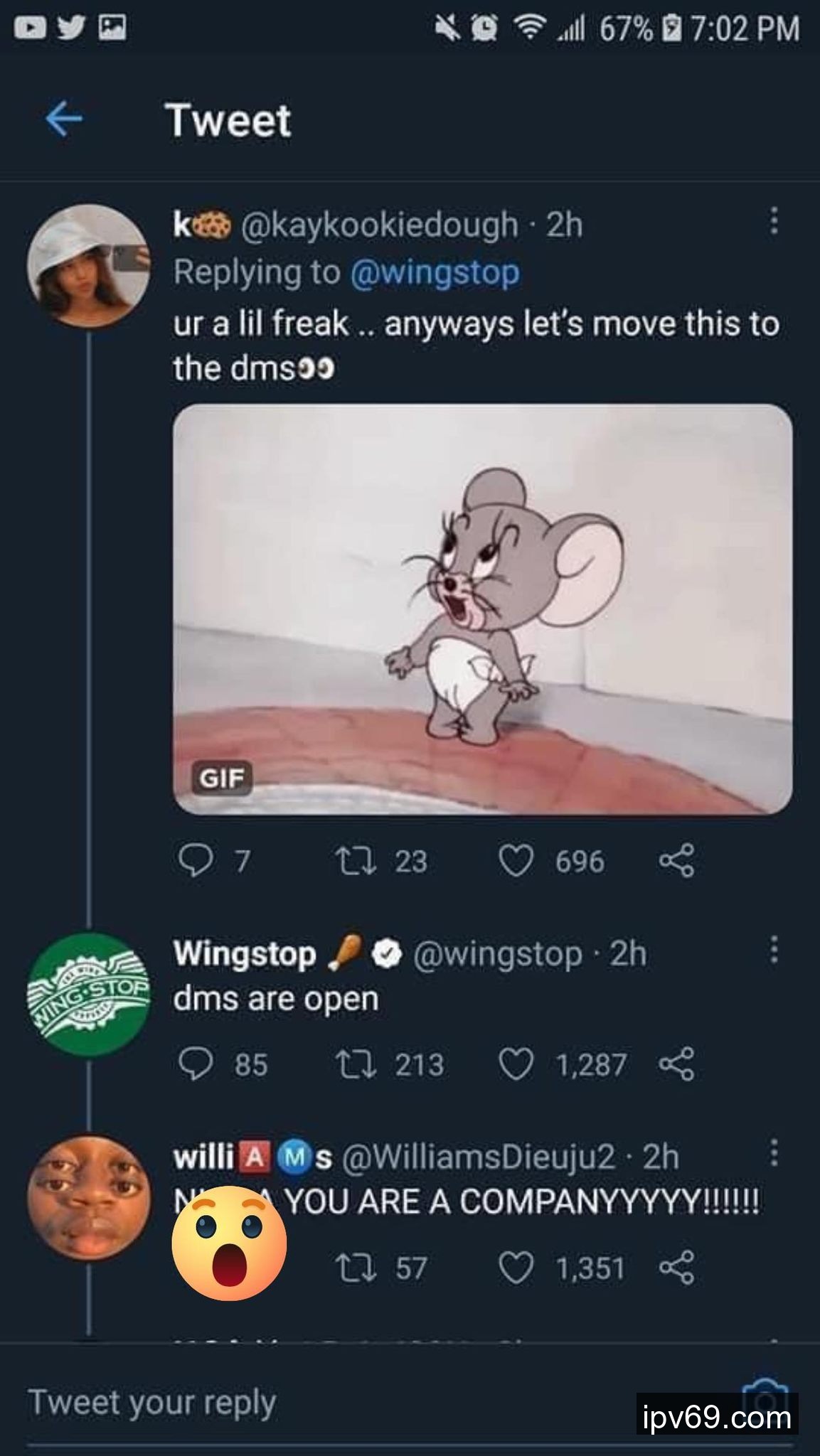Open Wingstop's profile from display name
The width and height of the screenshot is (820, 1456).
[245, 953]
